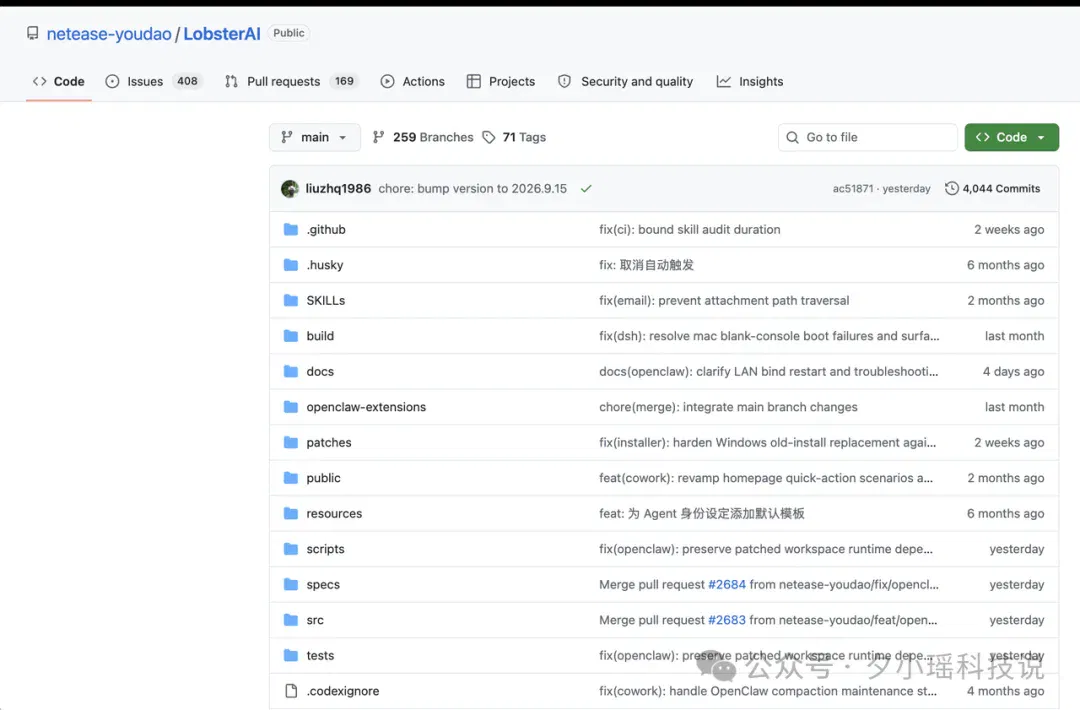
Task: Click the Public visibility label
Action: 289,33
